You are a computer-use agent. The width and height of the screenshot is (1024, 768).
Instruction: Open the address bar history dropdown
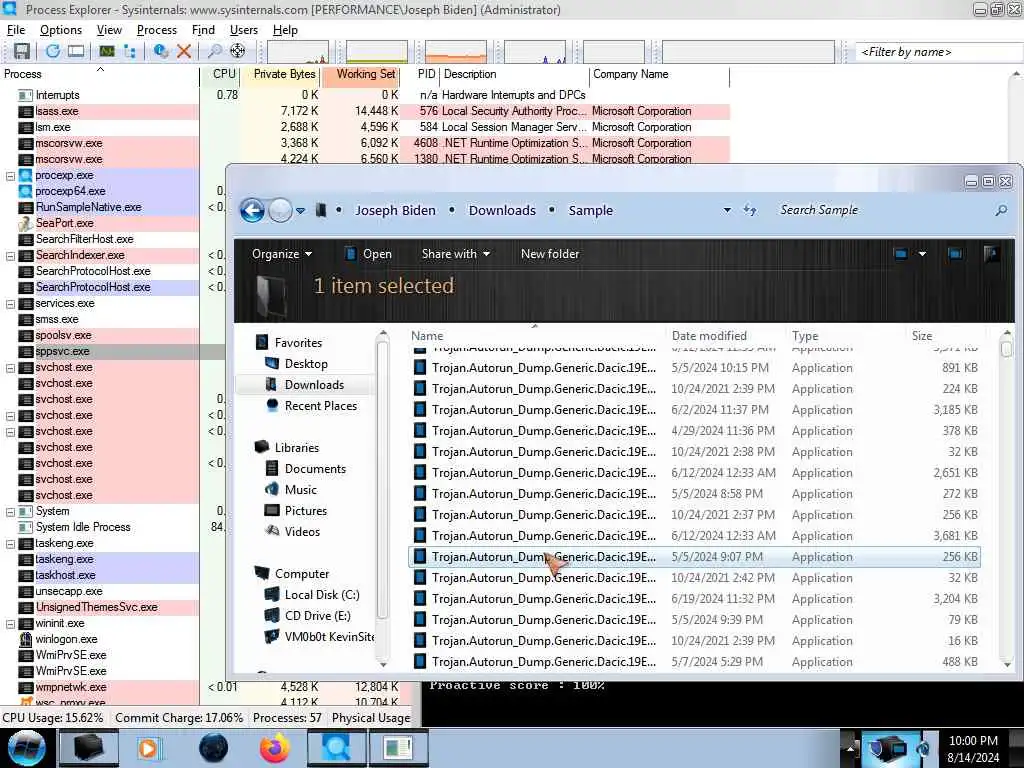pyautogui.click(x=727, y=210)
